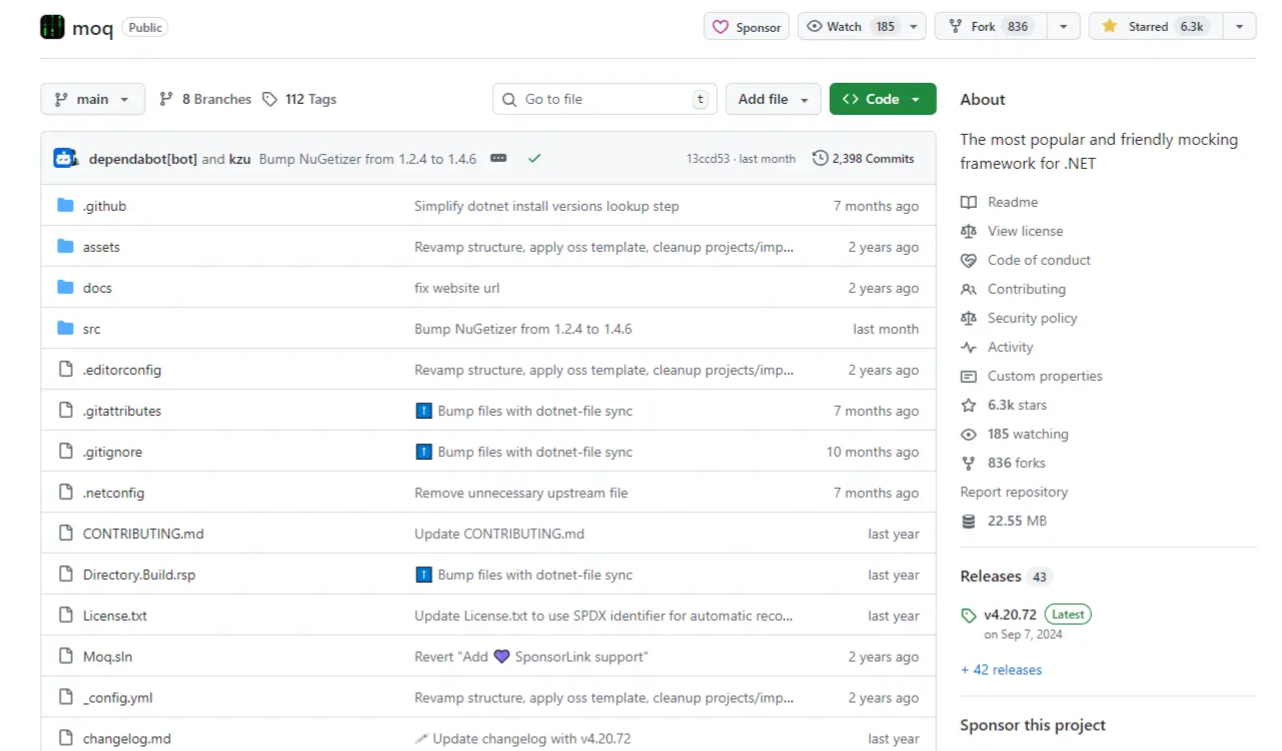View the 112 Tags list

299,99
